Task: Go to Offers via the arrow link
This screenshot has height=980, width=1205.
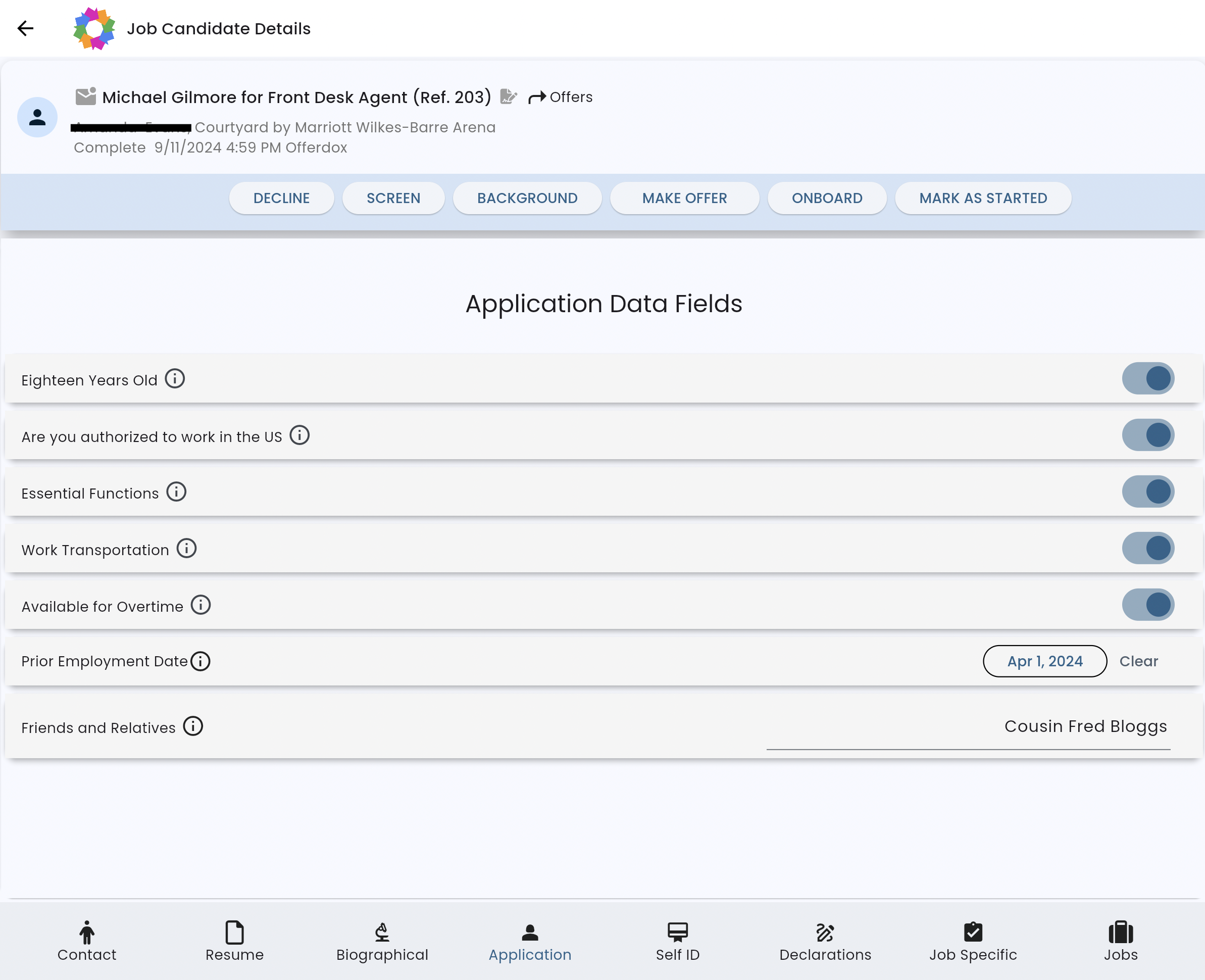Action: pyautogui.click(x=560, y=97)
